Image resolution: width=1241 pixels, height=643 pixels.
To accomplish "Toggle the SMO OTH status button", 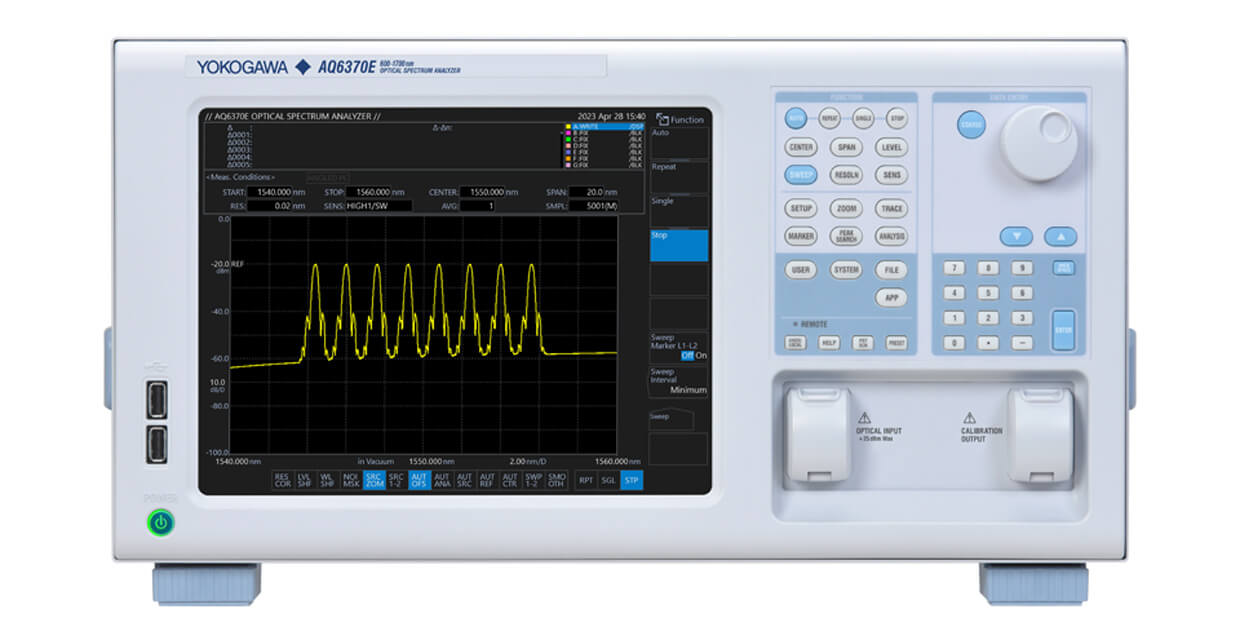I will click(x=556, y=480).
